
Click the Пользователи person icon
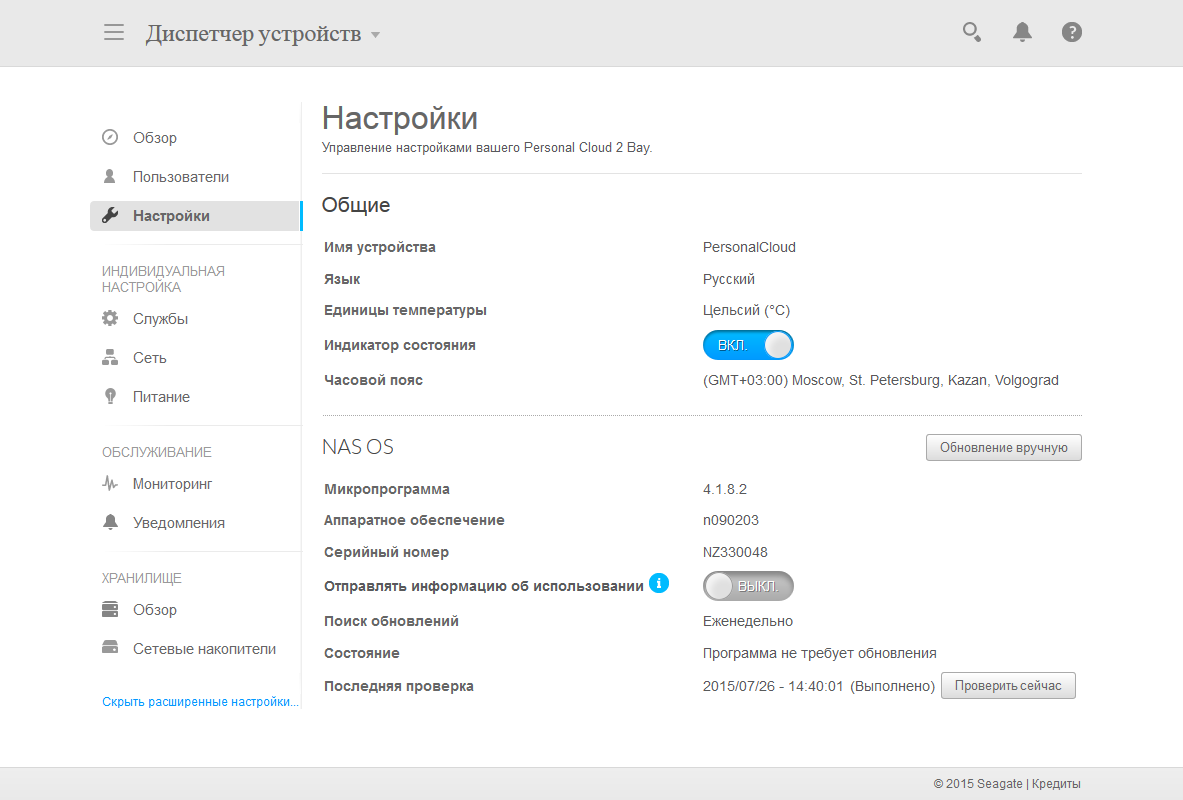[110, 177]
